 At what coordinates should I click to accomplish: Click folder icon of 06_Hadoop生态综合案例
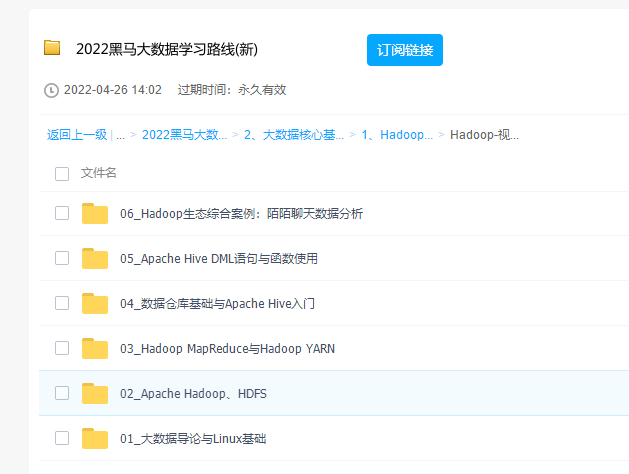coord(95,213)
